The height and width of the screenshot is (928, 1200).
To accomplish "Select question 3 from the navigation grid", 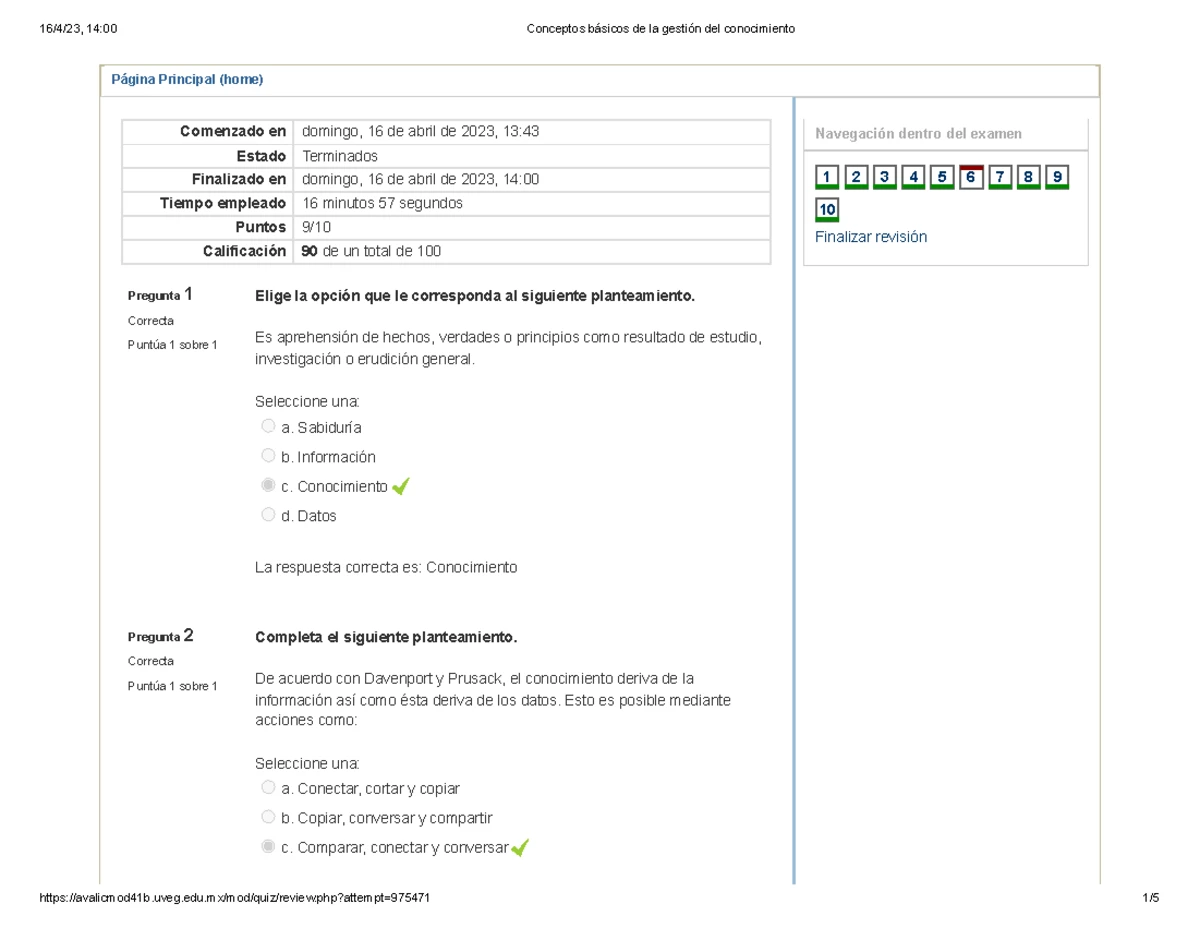I will tap(883, 176).
